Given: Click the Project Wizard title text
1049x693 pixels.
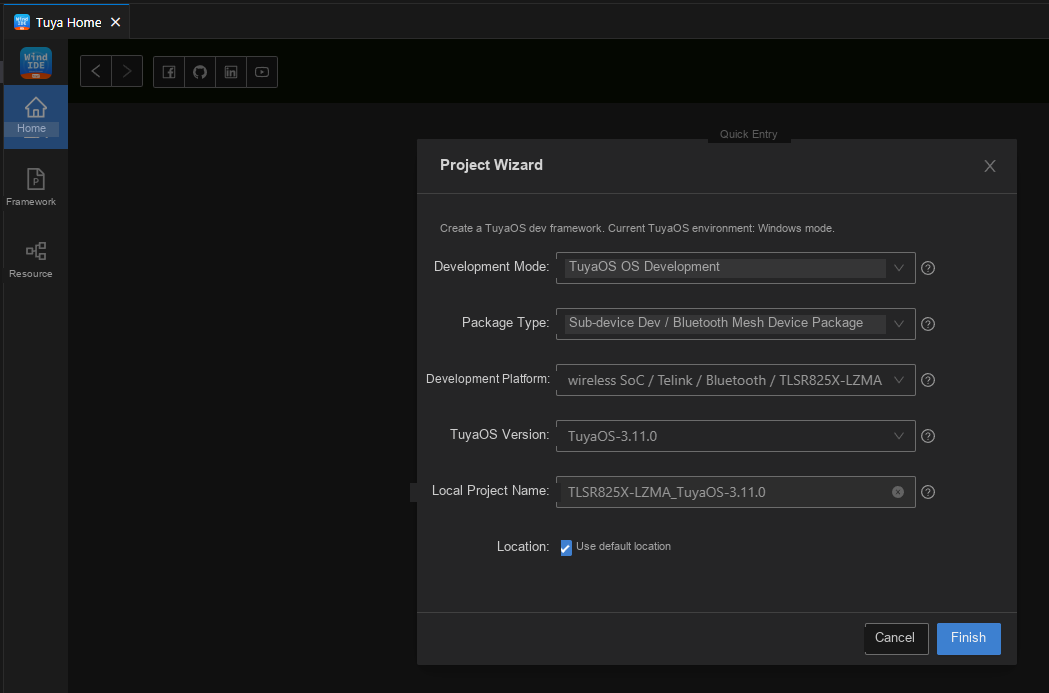Looking at the screenshot, I should tap(491, 165).
